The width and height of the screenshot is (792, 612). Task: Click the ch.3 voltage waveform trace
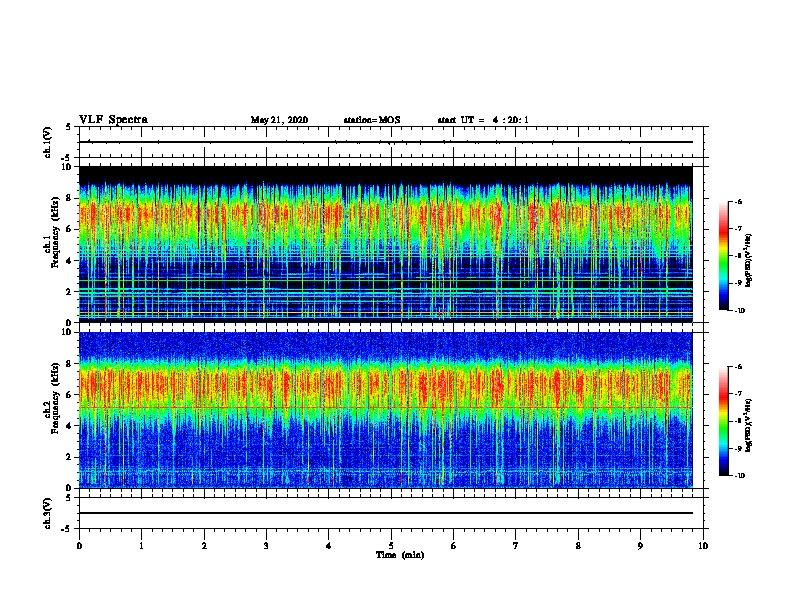(386, 513)
